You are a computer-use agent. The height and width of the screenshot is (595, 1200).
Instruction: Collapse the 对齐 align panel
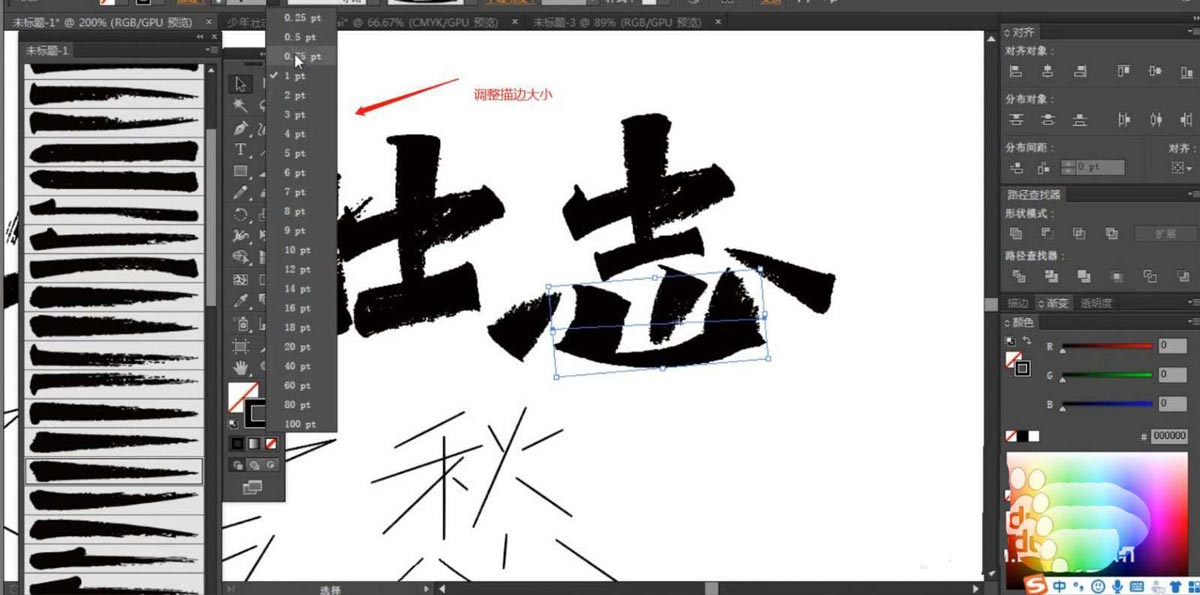tap(1006, 33)
